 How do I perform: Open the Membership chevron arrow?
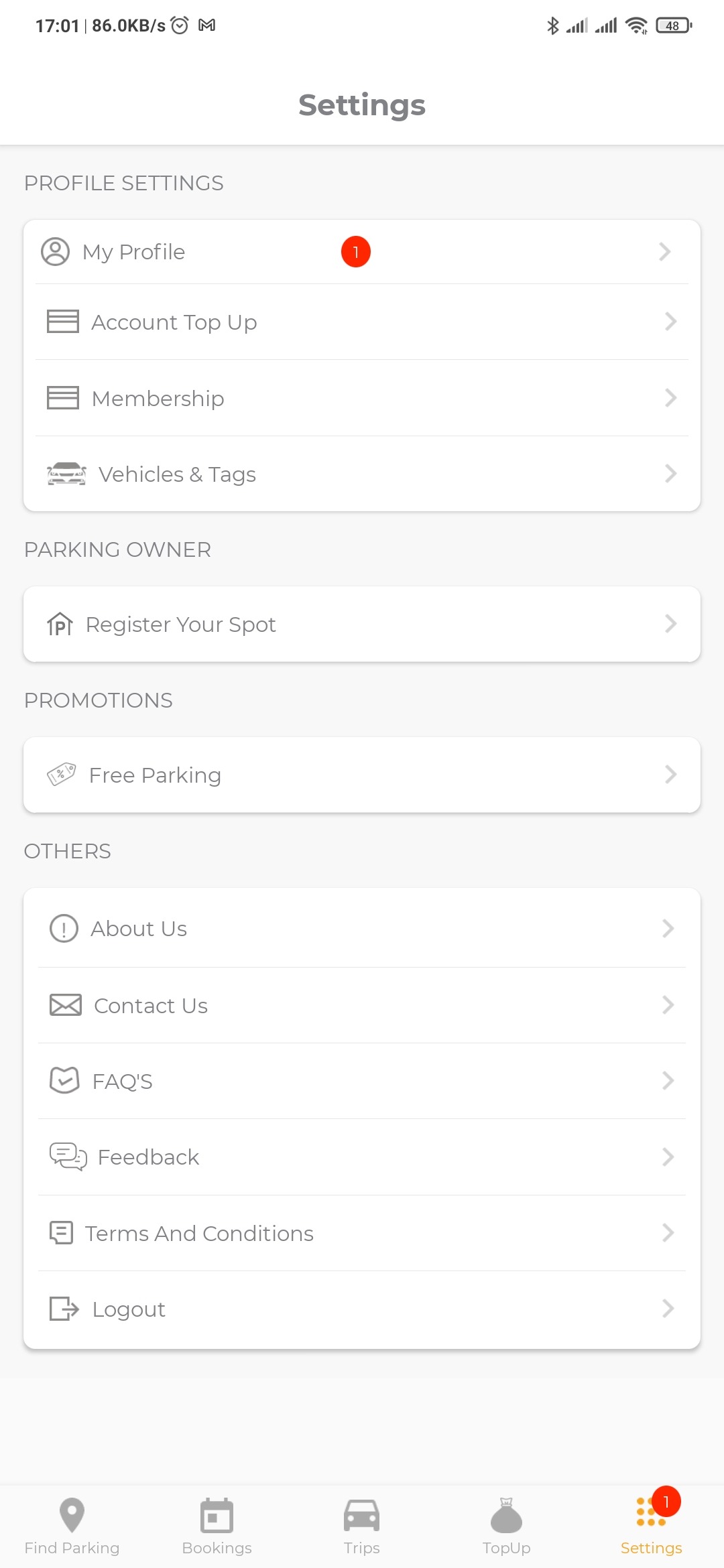670,398
